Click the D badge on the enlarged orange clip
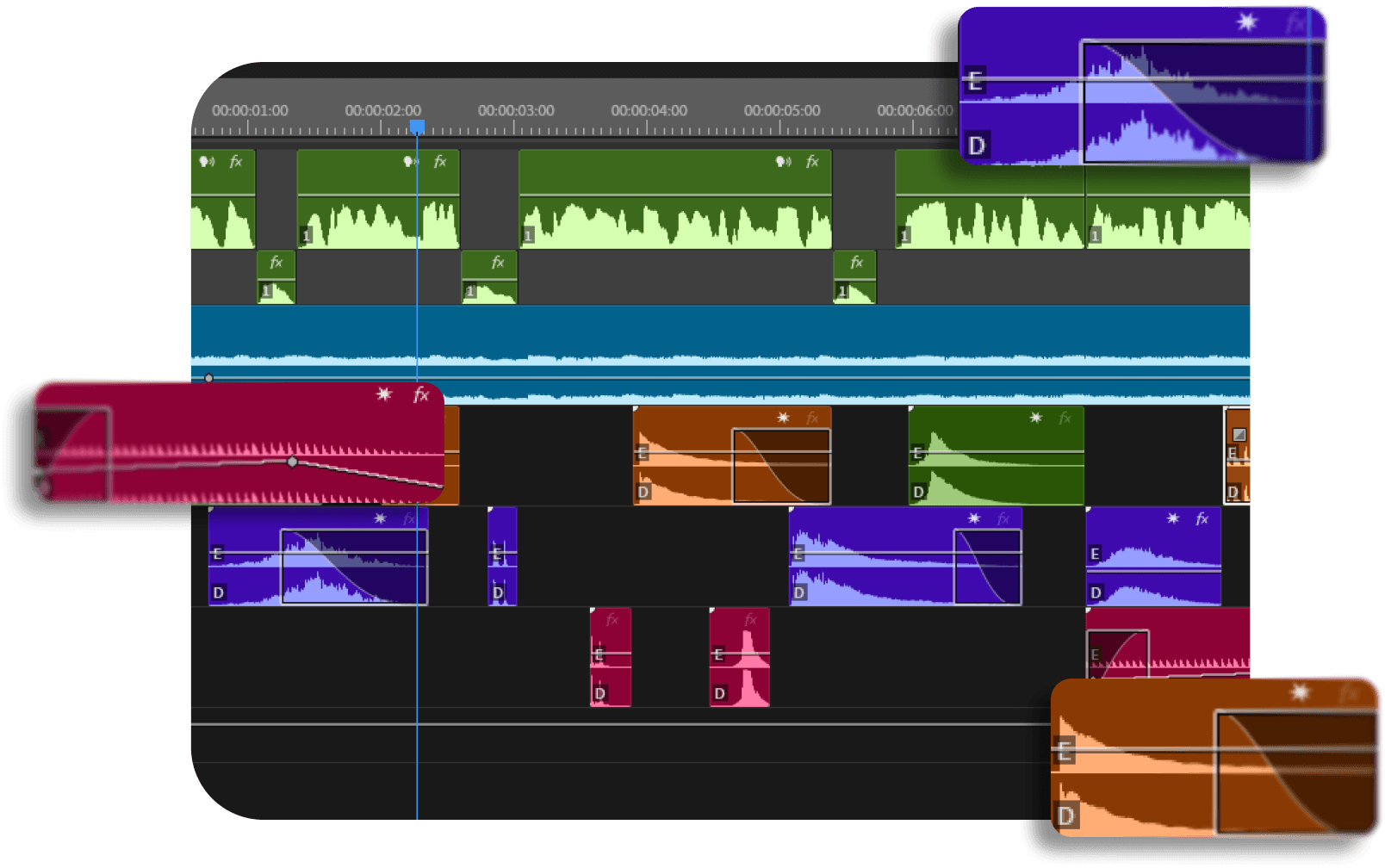The image size is (1385, 868). tap(1066, 815)
